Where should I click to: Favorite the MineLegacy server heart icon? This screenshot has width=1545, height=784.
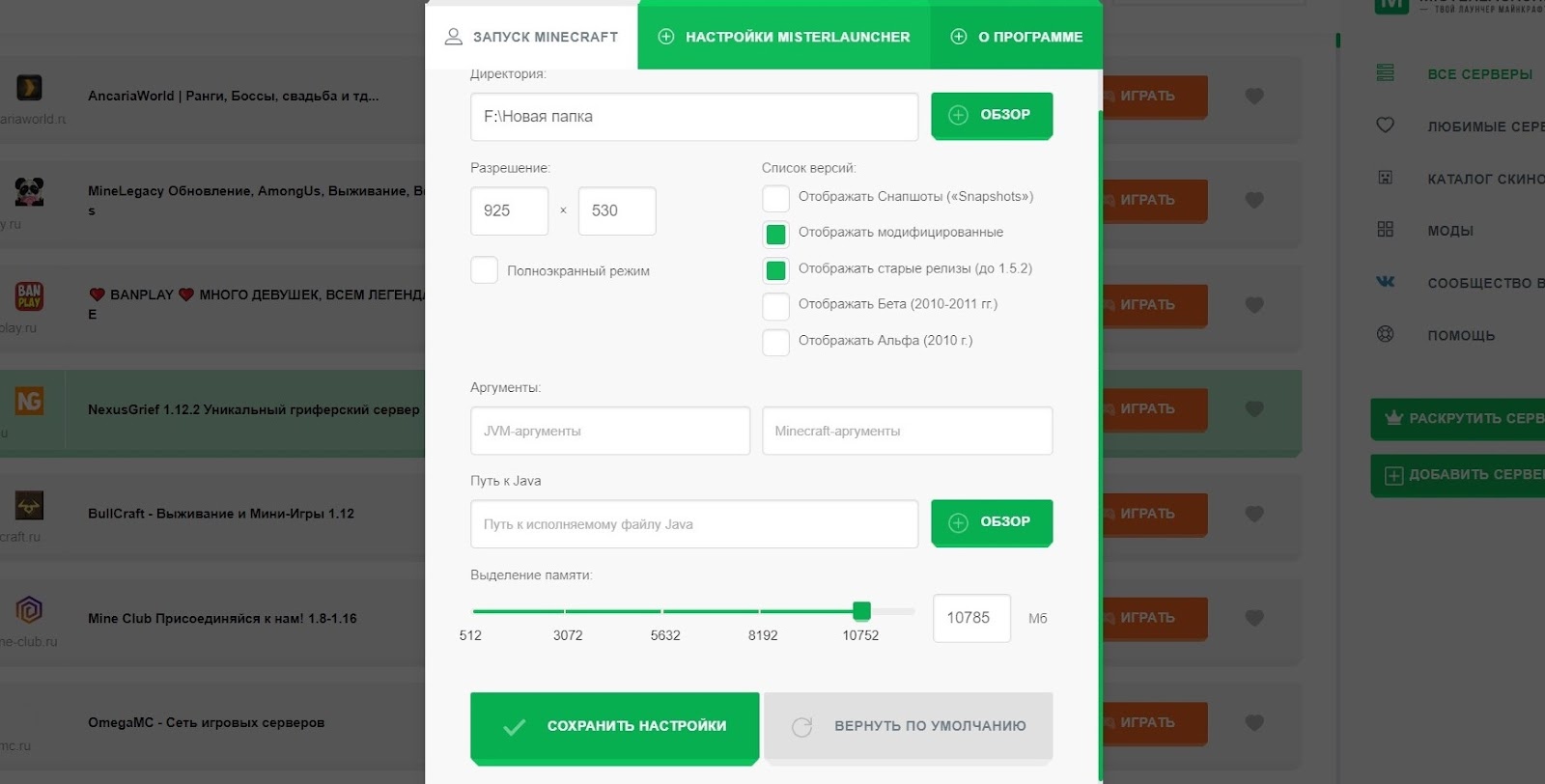pyautogui.click(x=1254, y=201)
